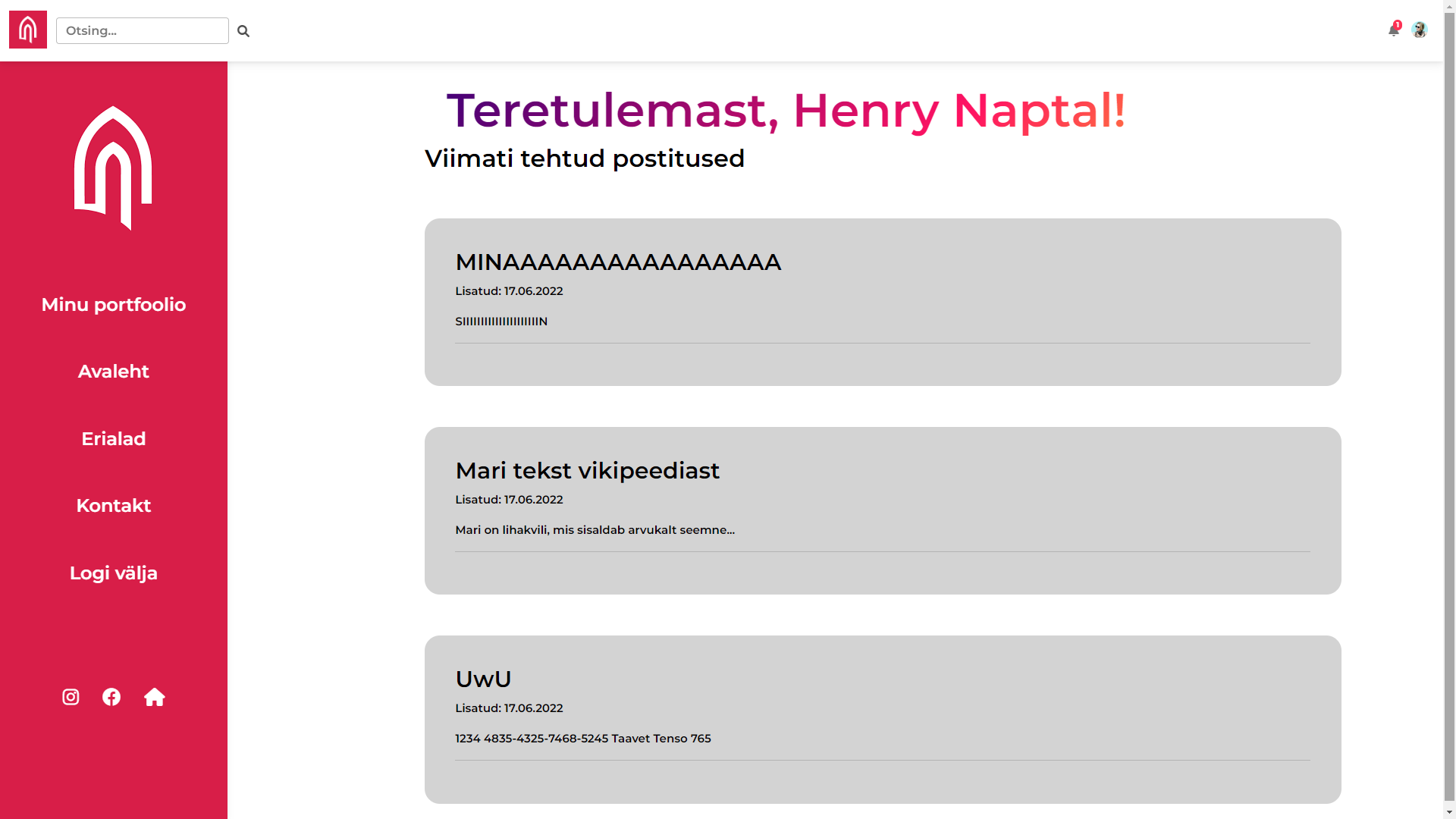The image size is (1456, 819).
Task: Start a search with the magnifying glass icon
Action: click(x=243, y=31)
